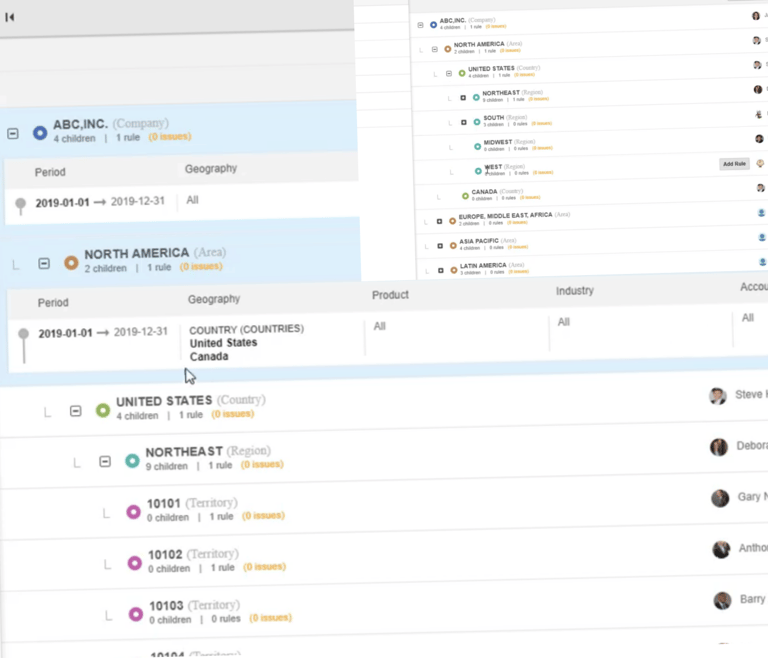Click WEST circle icon in small overview panel
Viewport: 768px width, 658px height.
[x=478, y=171]
